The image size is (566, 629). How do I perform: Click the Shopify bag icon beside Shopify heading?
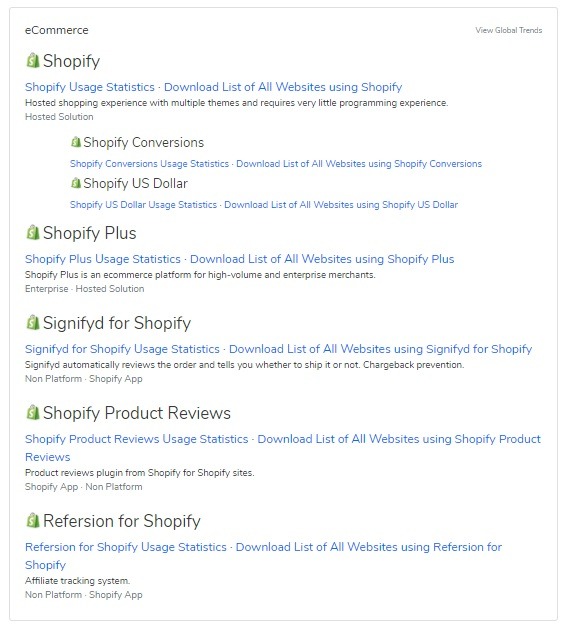point(32,61)
